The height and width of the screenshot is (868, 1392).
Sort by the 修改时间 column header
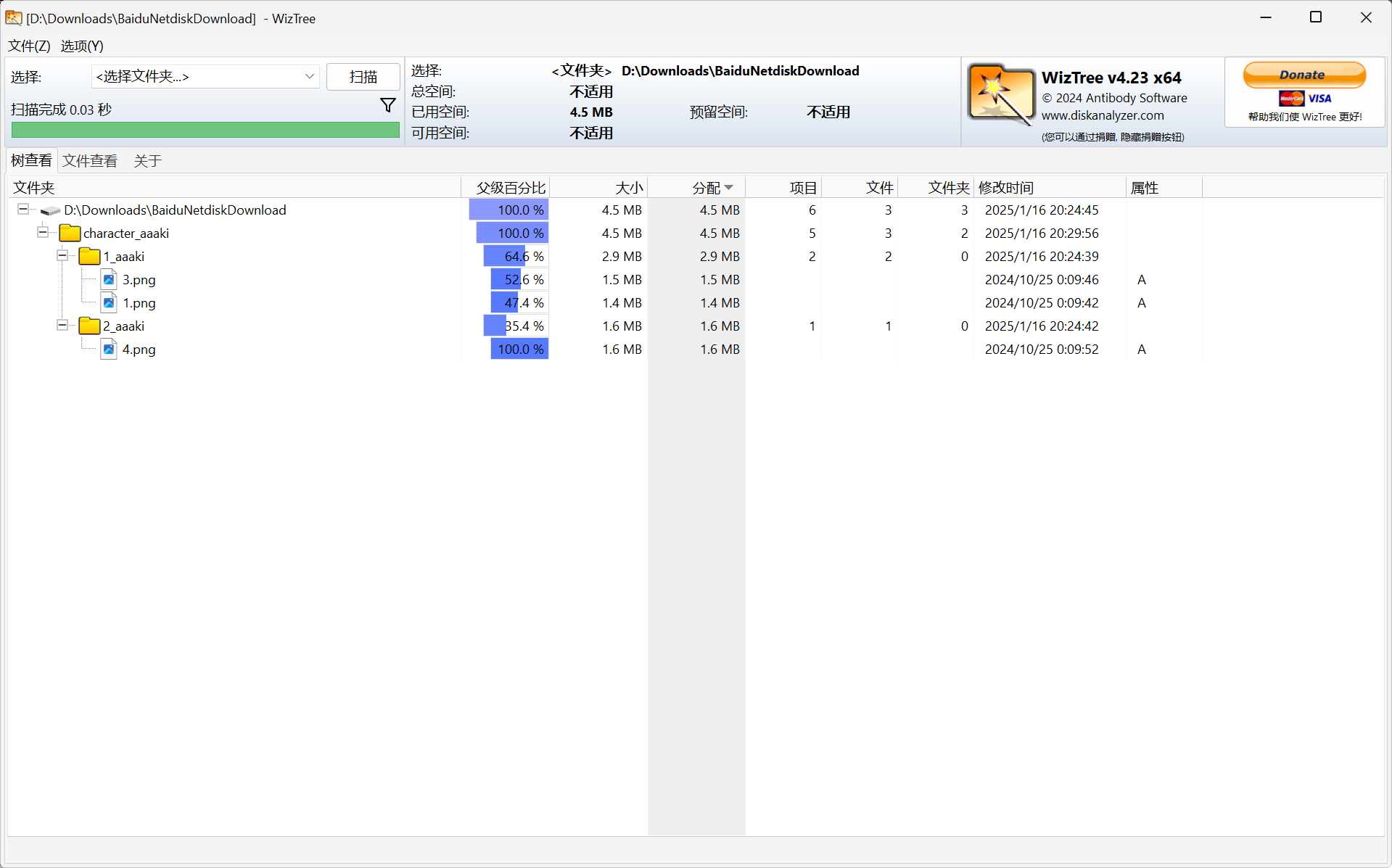(1005, 188)
